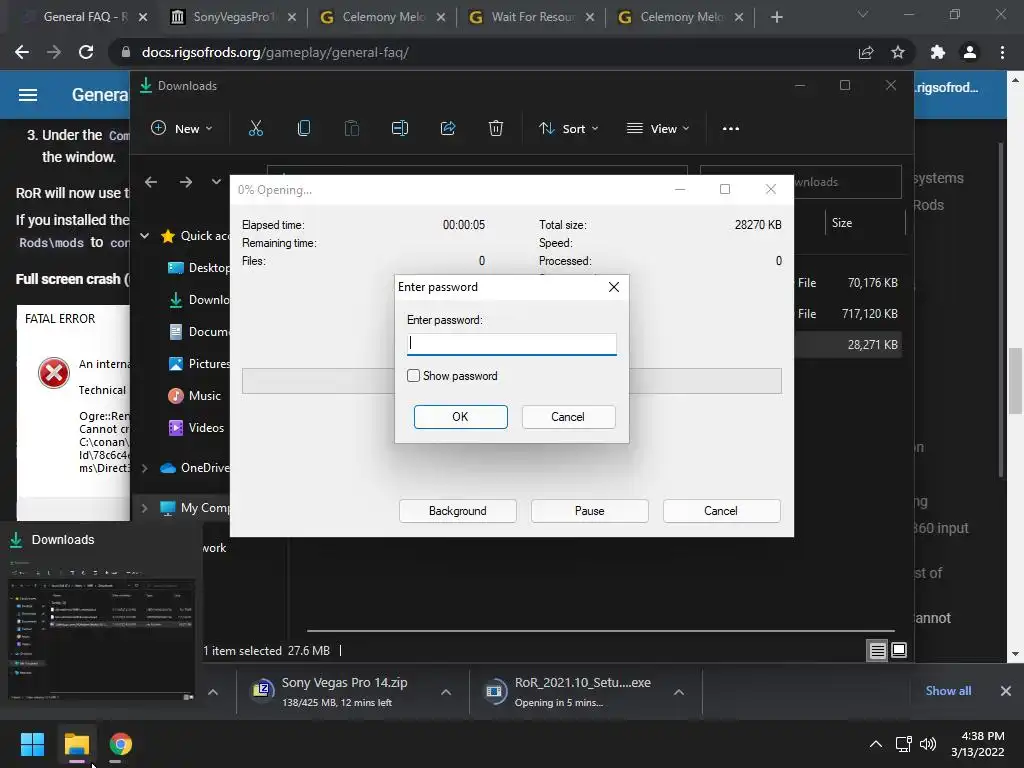Click the Paste icon in Downloads toolbar
The image size is (1024, 768).
coord(351,129)
